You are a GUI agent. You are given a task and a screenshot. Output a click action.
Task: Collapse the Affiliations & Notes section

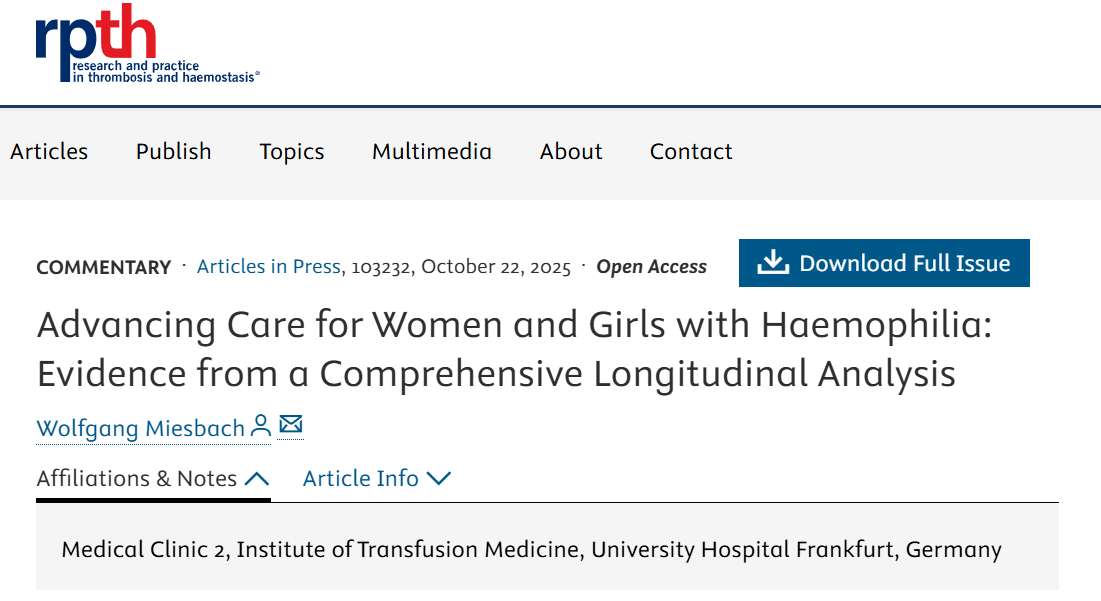pos(258,478)
